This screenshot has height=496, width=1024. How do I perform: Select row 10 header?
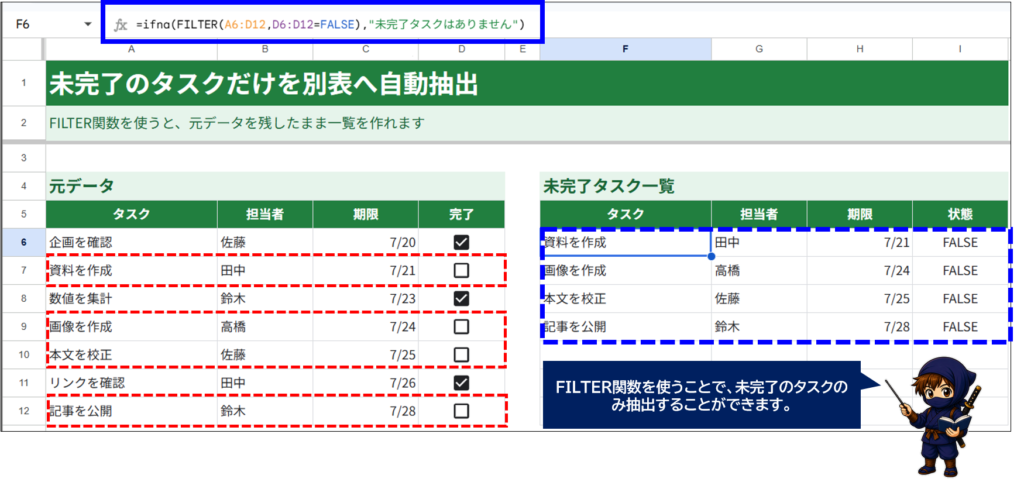[24, 354]
